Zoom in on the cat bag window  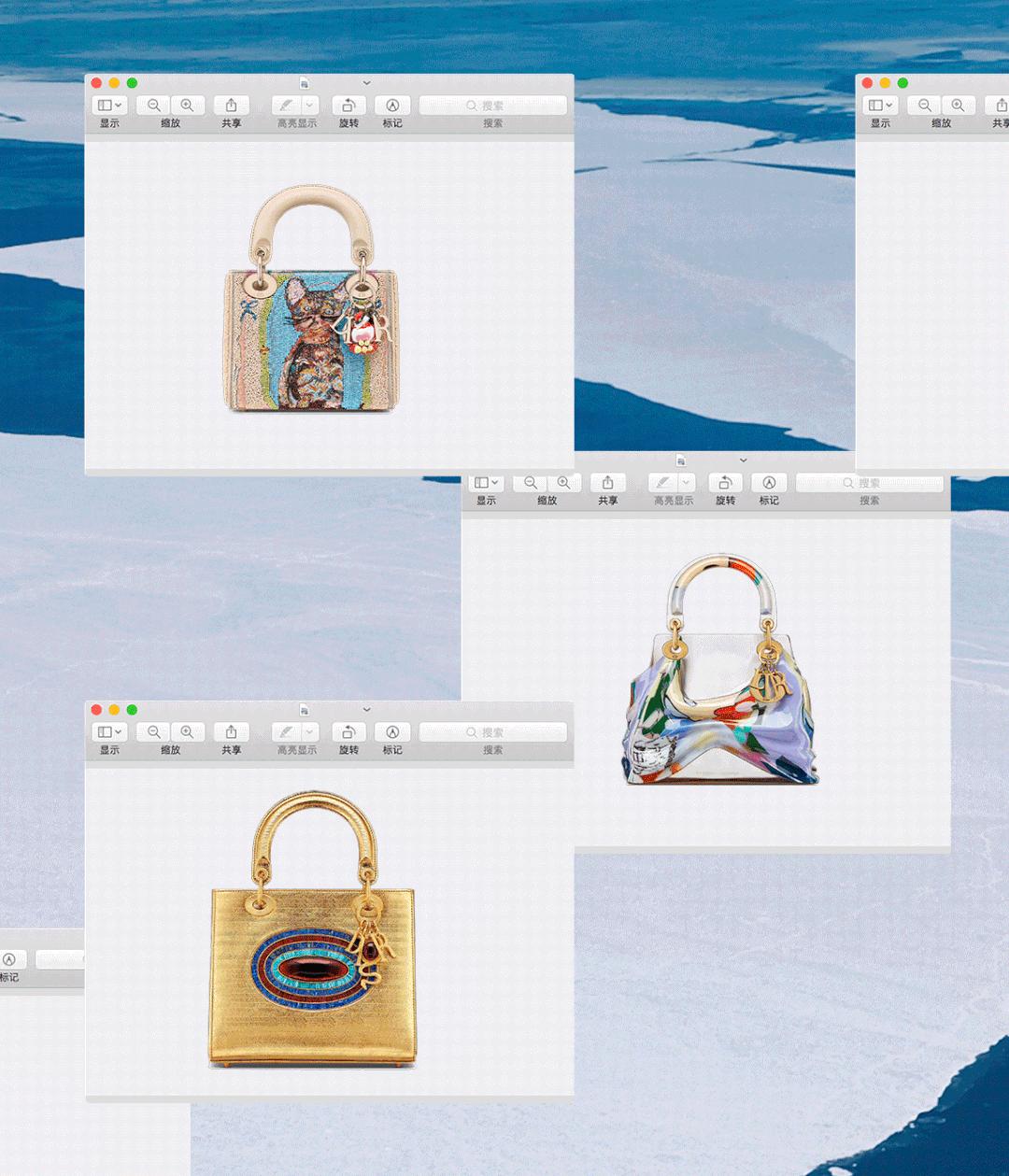pos(187,106)
